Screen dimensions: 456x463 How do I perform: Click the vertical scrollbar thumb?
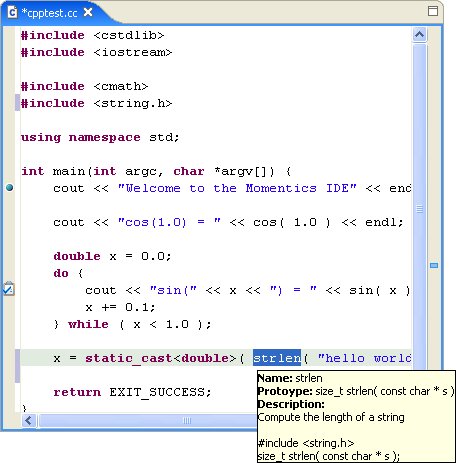pyautogui.click(x=419, y=207)
